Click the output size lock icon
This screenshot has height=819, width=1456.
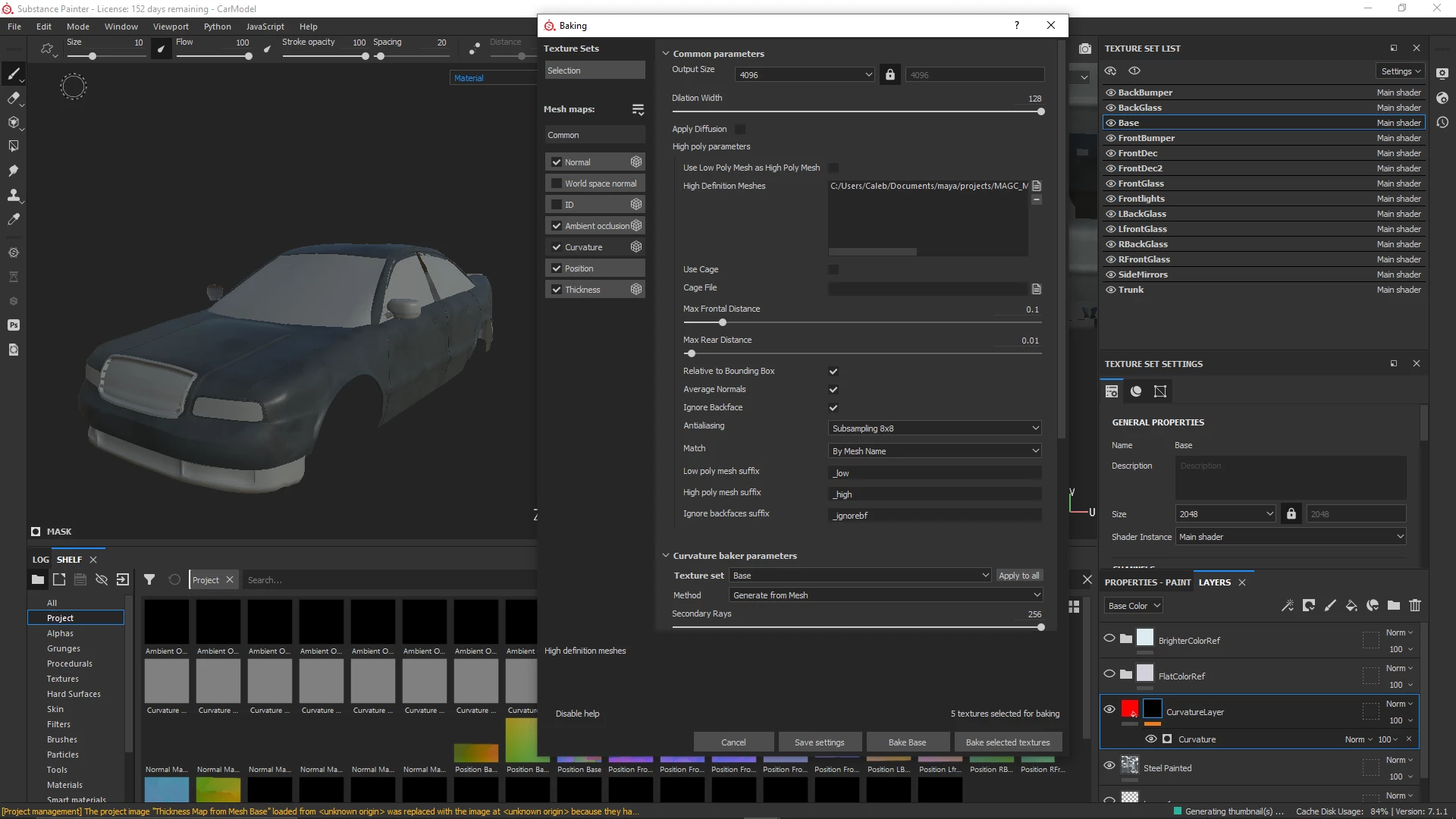[x=890, y=75]
